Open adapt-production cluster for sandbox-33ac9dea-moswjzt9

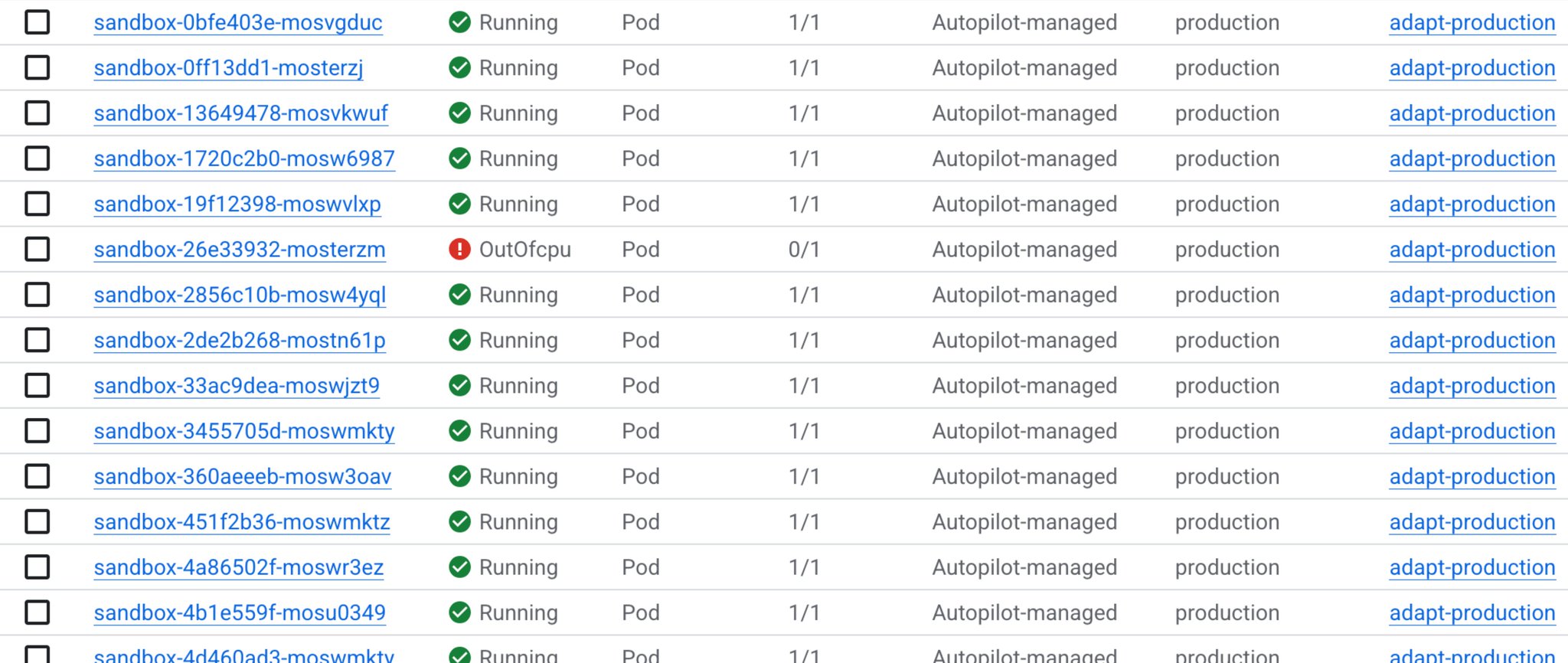(1472, 386)
